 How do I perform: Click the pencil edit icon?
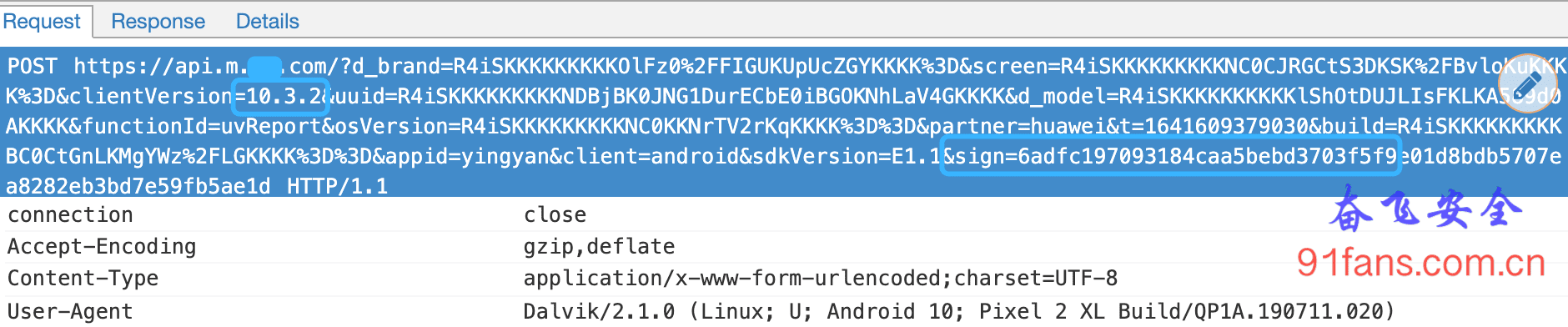[x=1526, y=83]
